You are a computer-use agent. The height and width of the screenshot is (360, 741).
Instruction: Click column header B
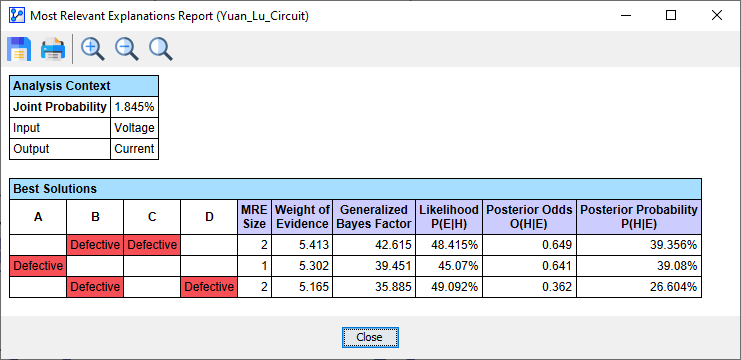[x=95, y=217]
